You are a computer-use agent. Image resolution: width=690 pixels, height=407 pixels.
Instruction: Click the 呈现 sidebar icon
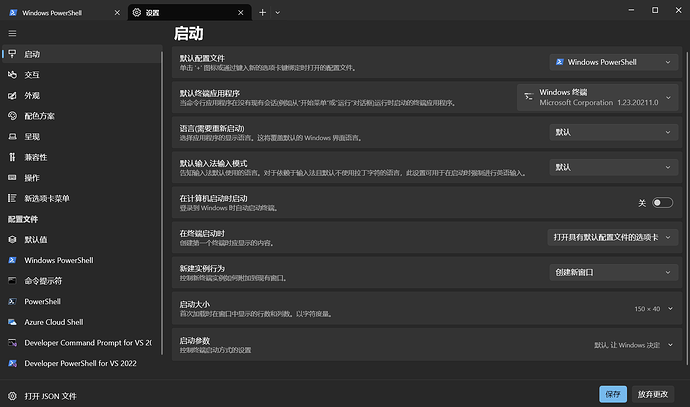[12, 136]
